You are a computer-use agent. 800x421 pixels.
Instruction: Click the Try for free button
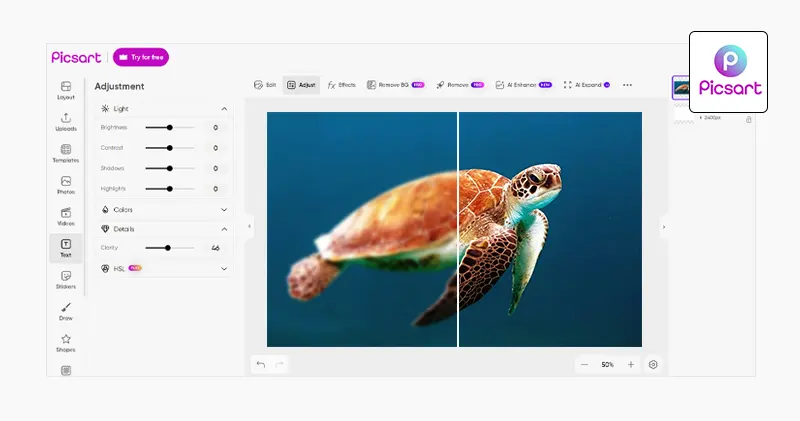click(141, 57)
